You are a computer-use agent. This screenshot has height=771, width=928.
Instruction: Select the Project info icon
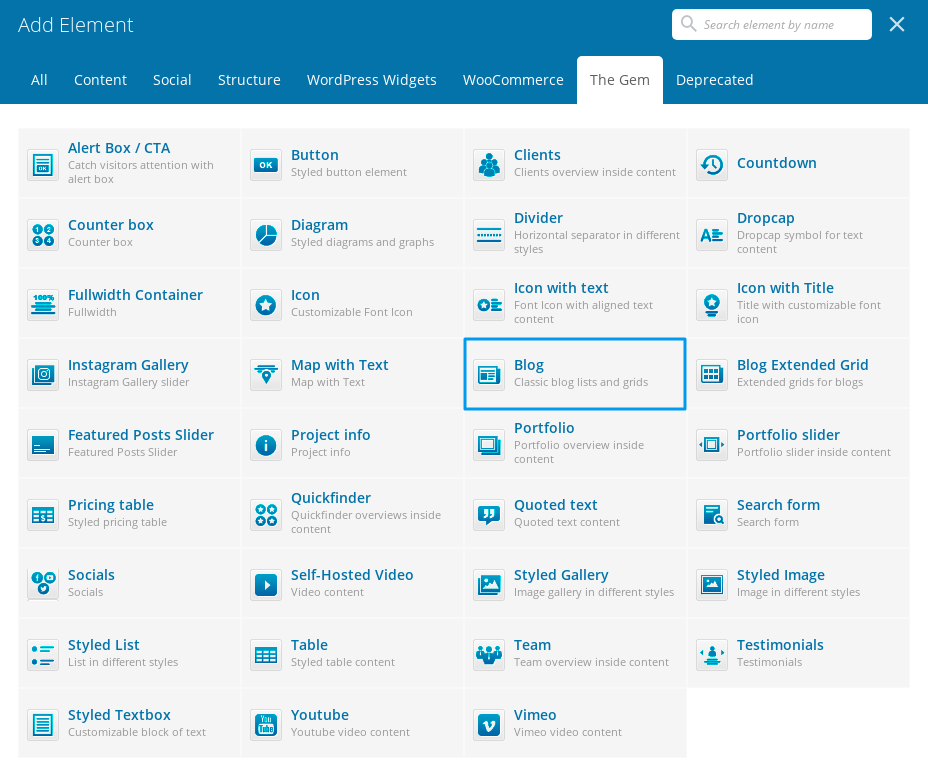pyautogui.click(x=266, y=445)
